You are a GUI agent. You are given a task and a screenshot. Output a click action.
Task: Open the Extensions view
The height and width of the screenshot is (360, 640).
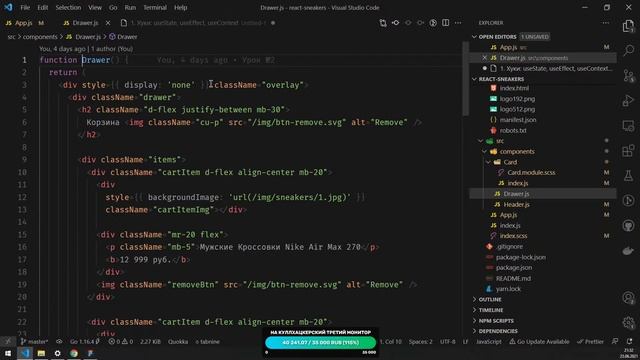coord(629,151)
